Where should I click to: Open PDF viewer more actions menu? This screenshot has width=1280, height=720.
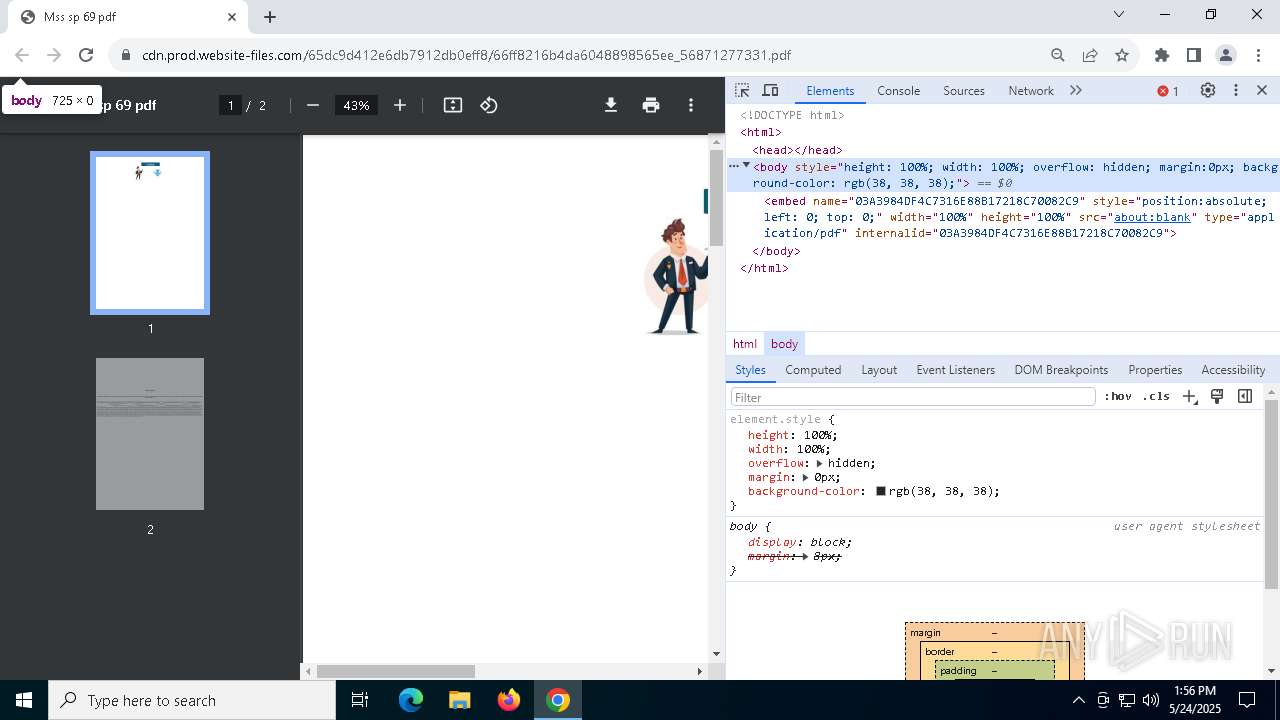pyautogui.click(x=691, y=105)
